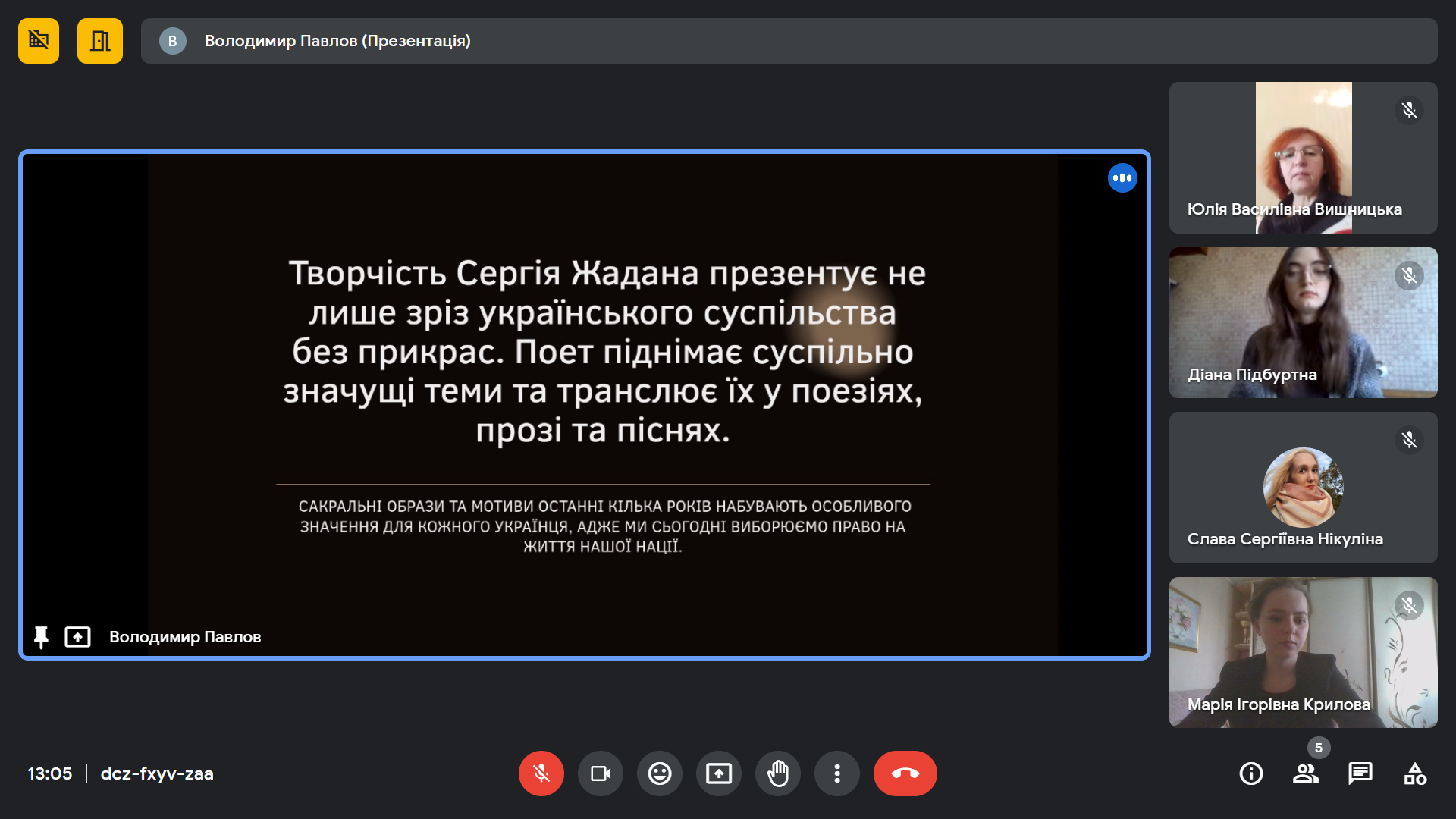
Task: Click the Слава Сергіївна Нікуліна avatar tile
Action: click(x=1303, y=488)
